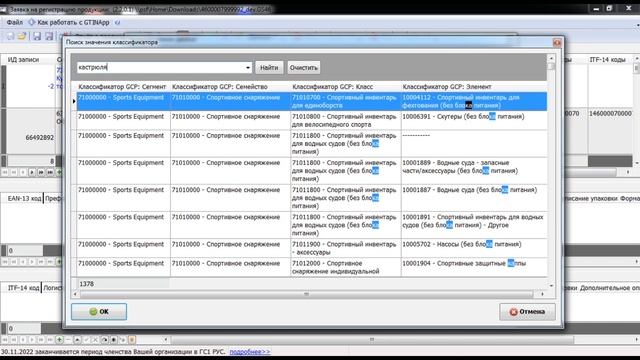Click the Отмена button

pos(527,311)
